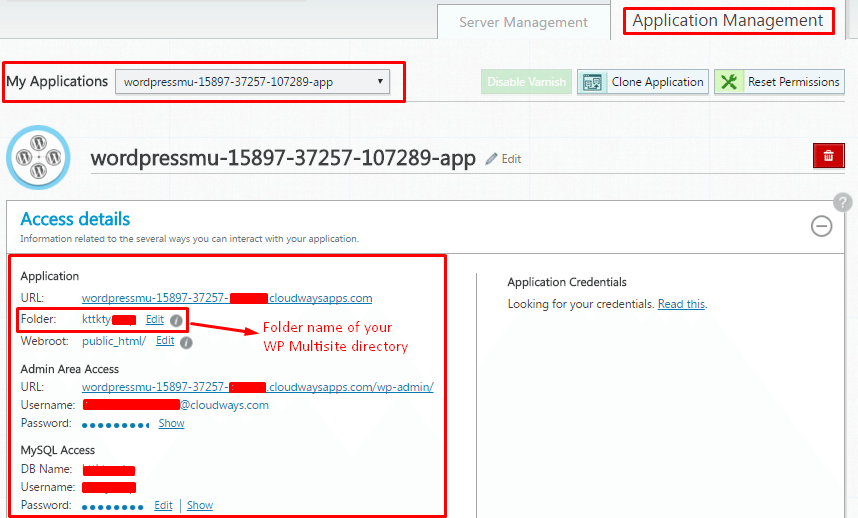Screen dimensions: 858x518
Task: Click the Reset Permissions button
Action: tap(779, 82)
